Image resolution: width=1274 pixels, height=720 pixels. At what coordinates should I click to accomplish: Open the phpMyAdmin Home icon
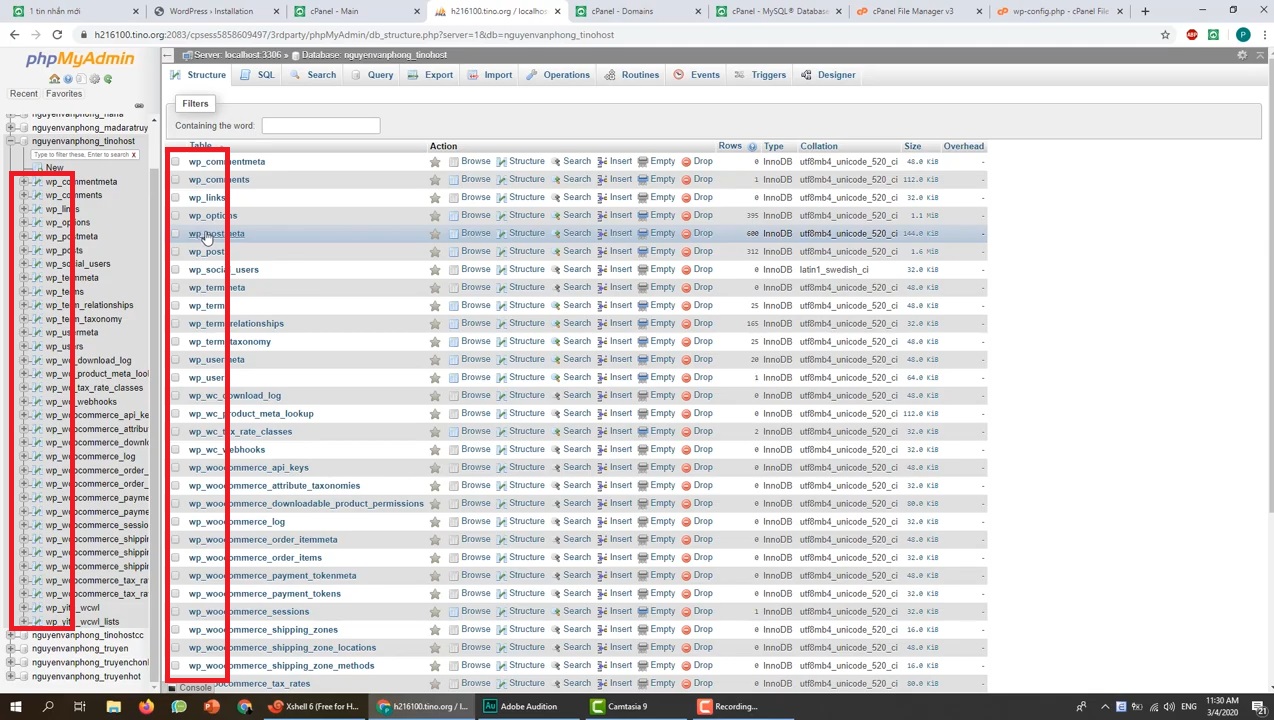[54, 79]
